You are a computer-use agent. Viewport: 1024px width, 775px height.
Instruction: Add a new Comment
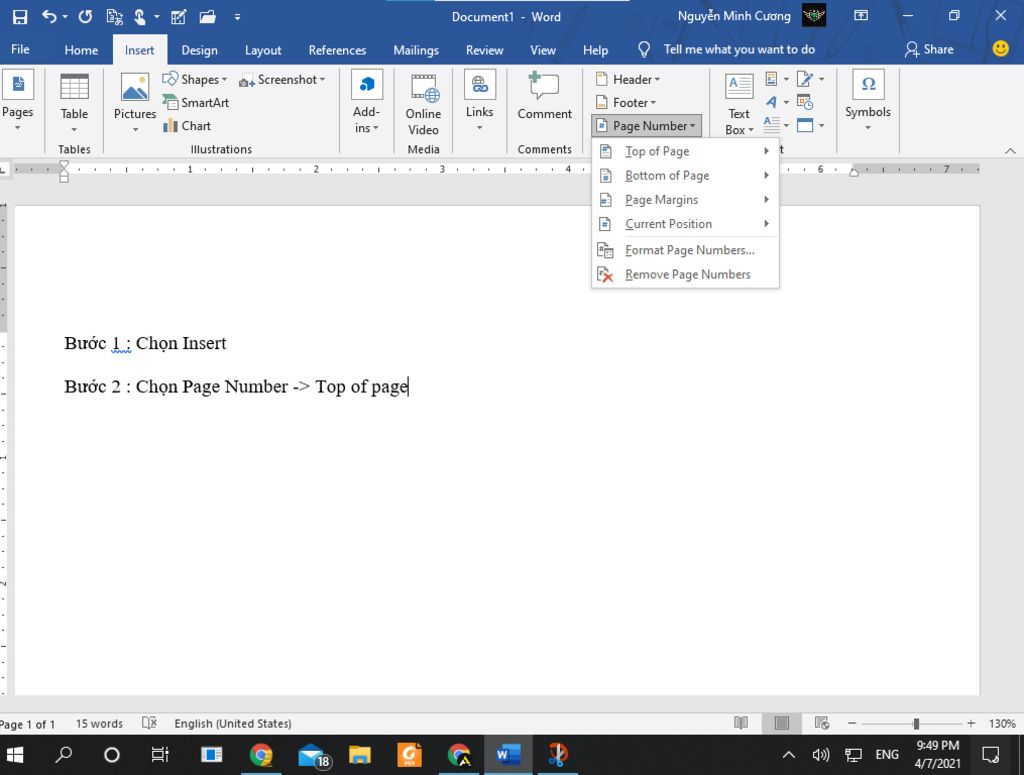[x=545, y=97]
